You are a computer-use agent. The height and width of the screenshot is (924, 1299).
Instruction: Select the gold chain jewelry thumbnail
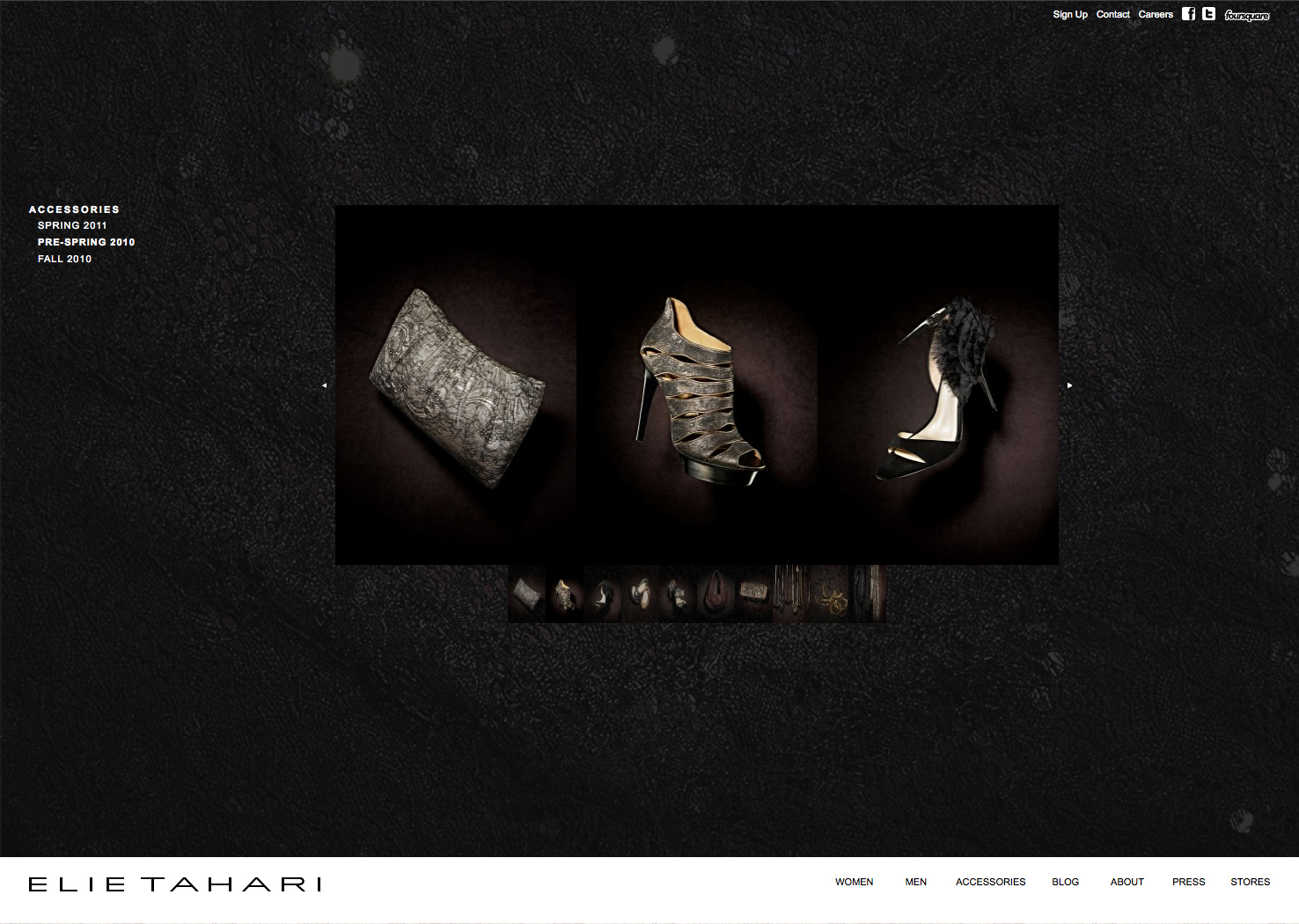pyautogui.click(x=830, y=594)
